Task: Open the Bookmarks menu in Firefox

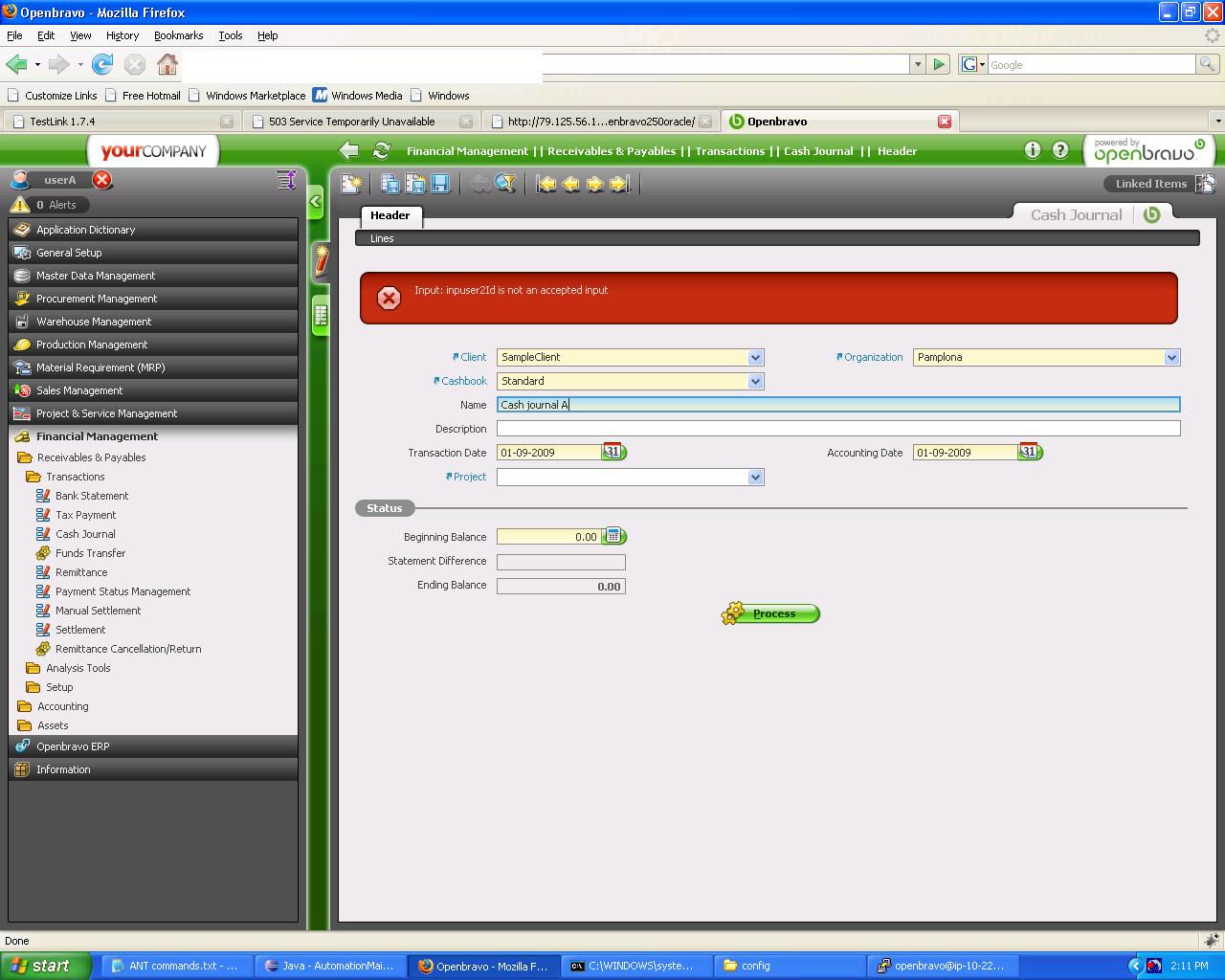Action: (178, 35)
